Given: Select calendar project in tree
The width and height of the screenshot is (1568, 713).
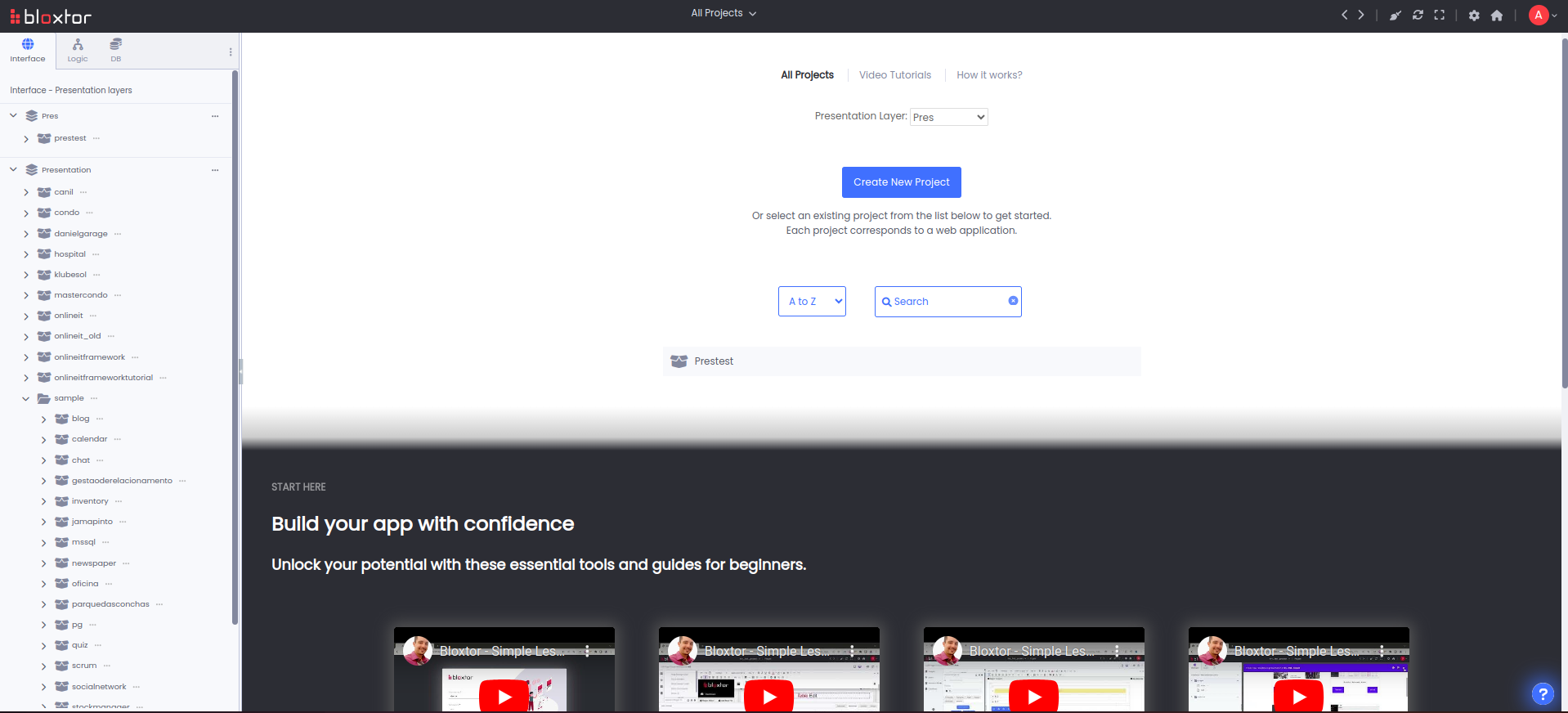Looking at the screenshot, I should [90, 439].
